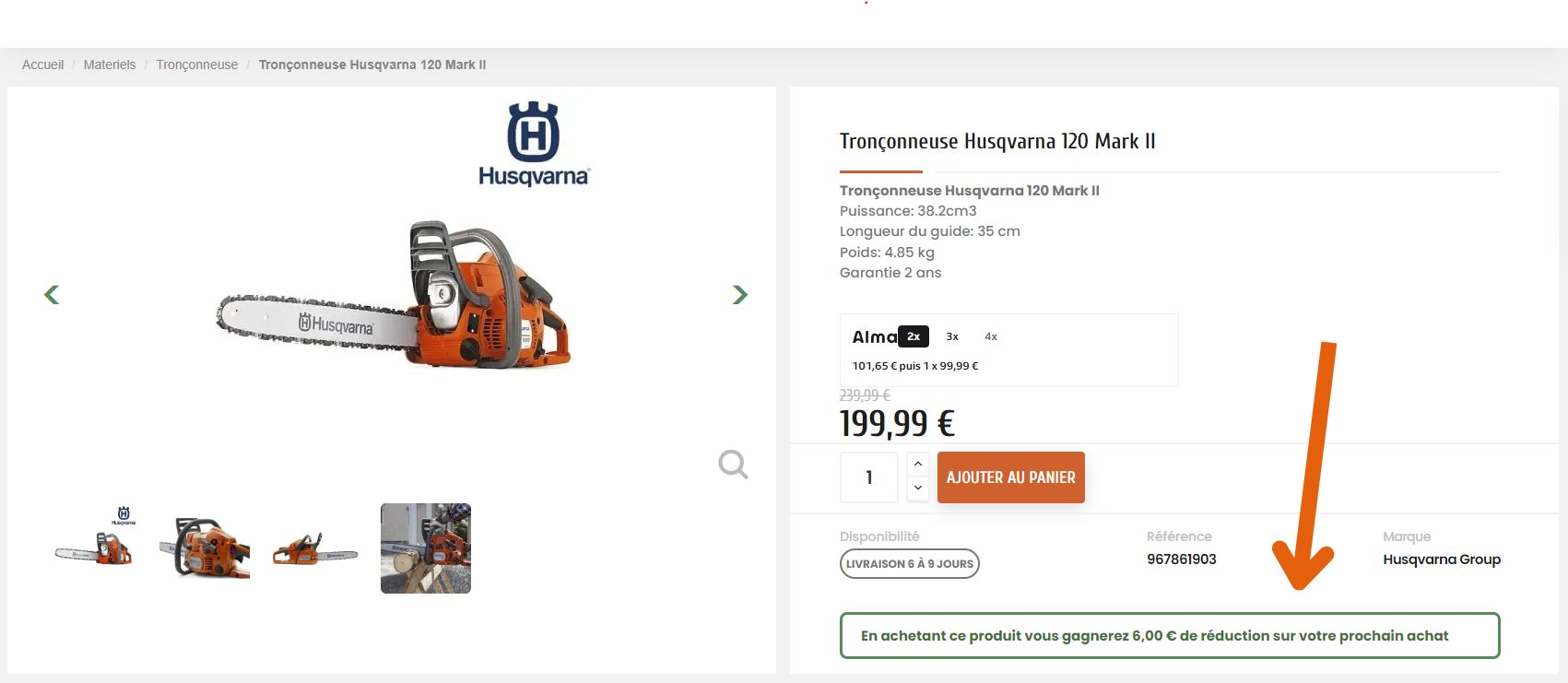Show the next product image arrow
Viewport: 1568px width, 683px height.
click(x=739, y=295)
